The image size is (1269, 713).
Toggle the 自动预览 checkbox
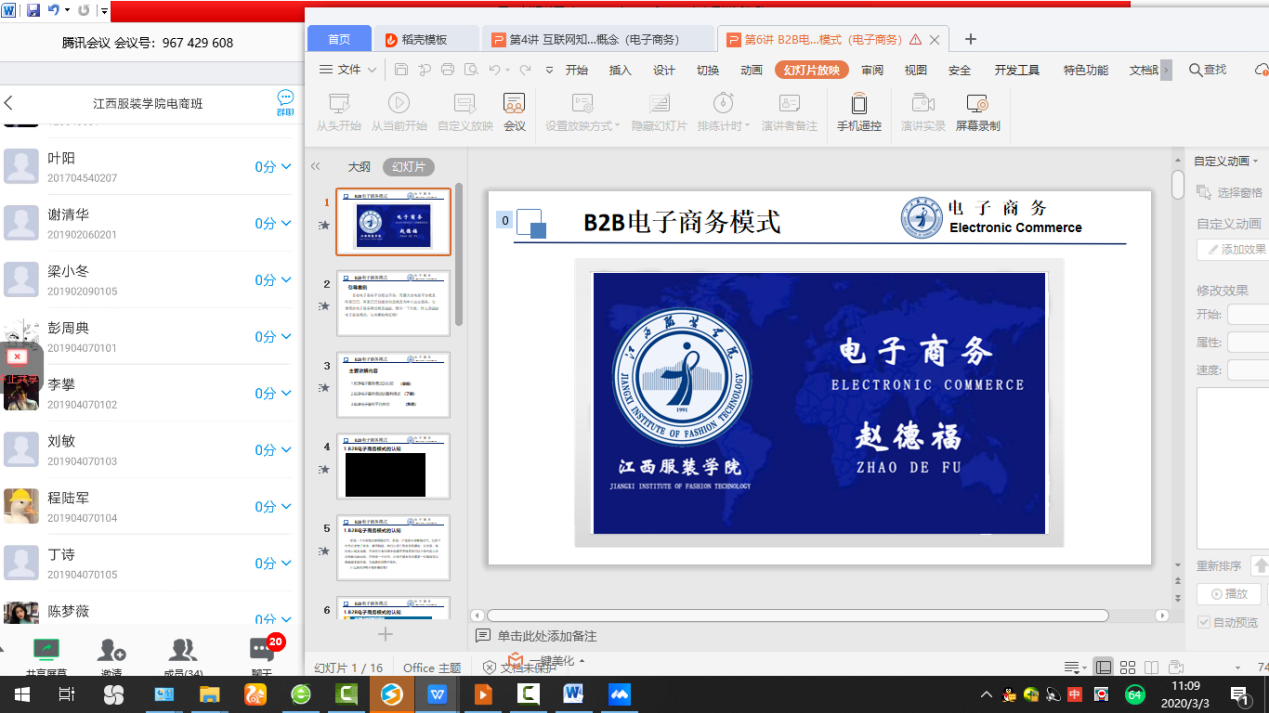(1204, 622)
